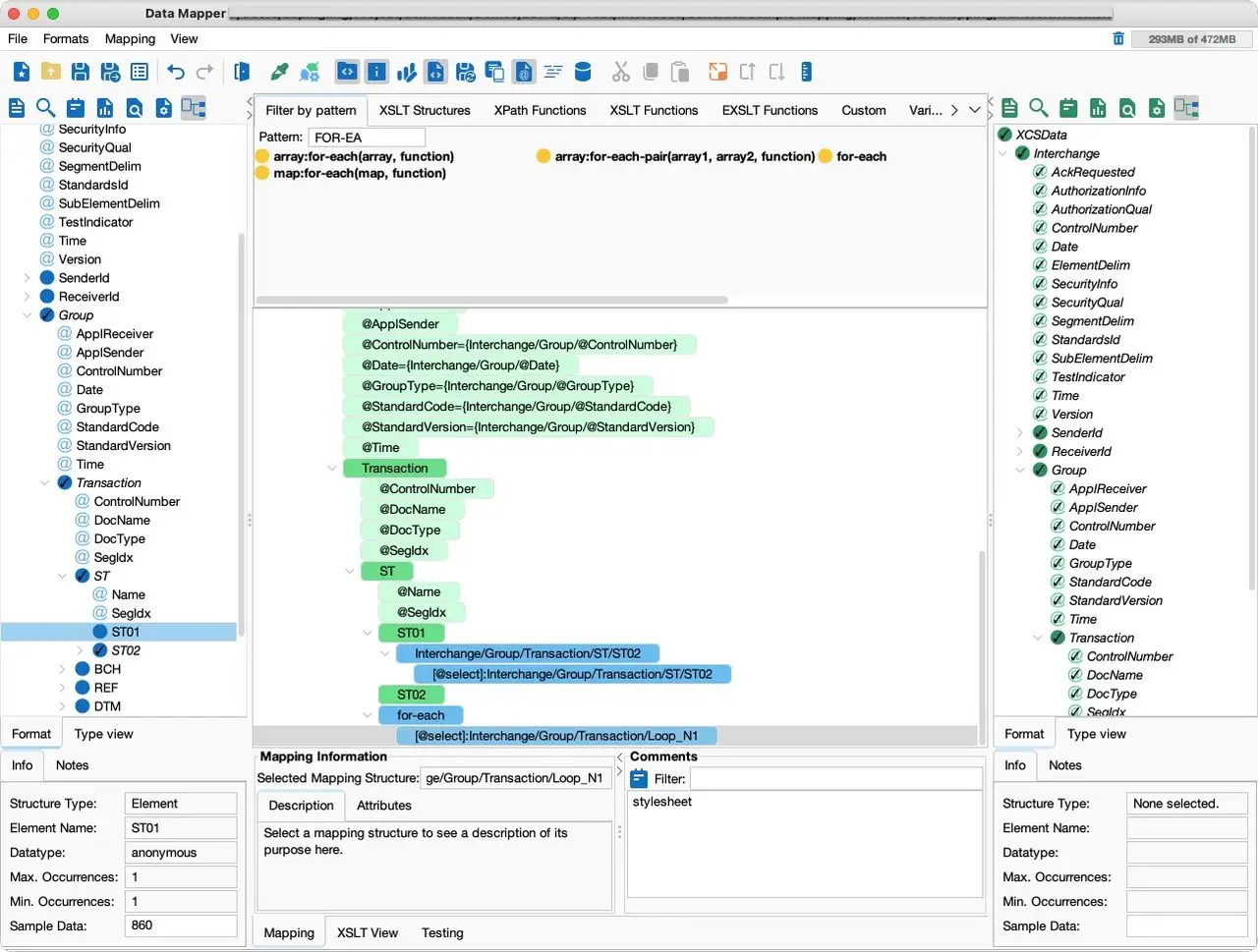The height and width of the screenshot is (952, 1258).
Task: Select REF node in source tree
Action: click(x=106, y=688)
